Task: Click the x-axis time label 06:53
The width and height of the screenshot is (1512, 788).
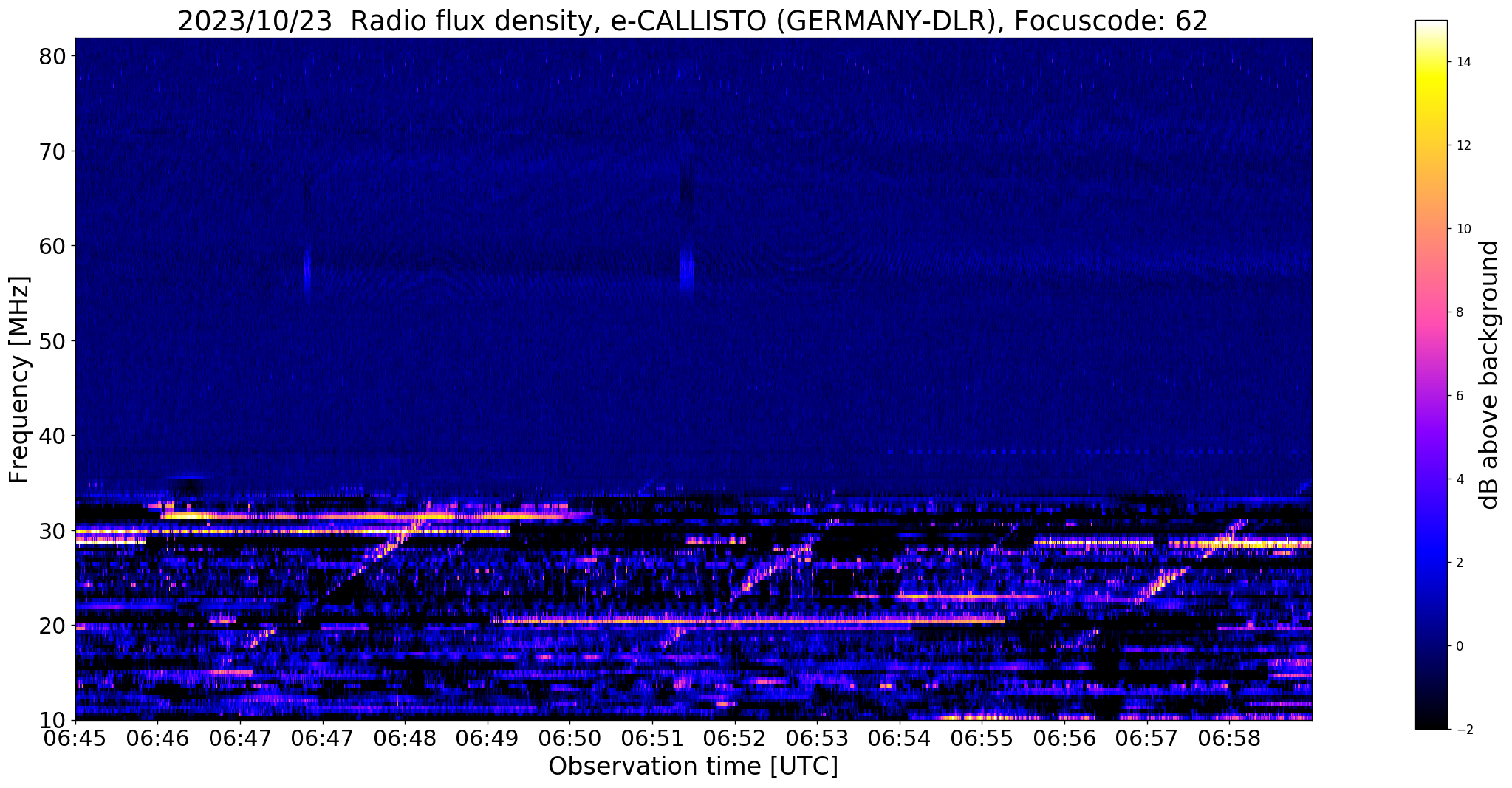Action: (x=817, y=739)
